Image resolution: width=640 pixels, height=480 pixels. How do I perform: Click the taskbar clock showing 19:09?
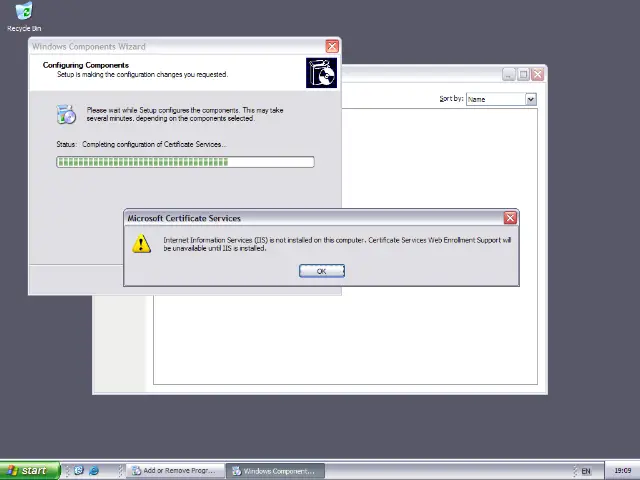click(622, 471)
